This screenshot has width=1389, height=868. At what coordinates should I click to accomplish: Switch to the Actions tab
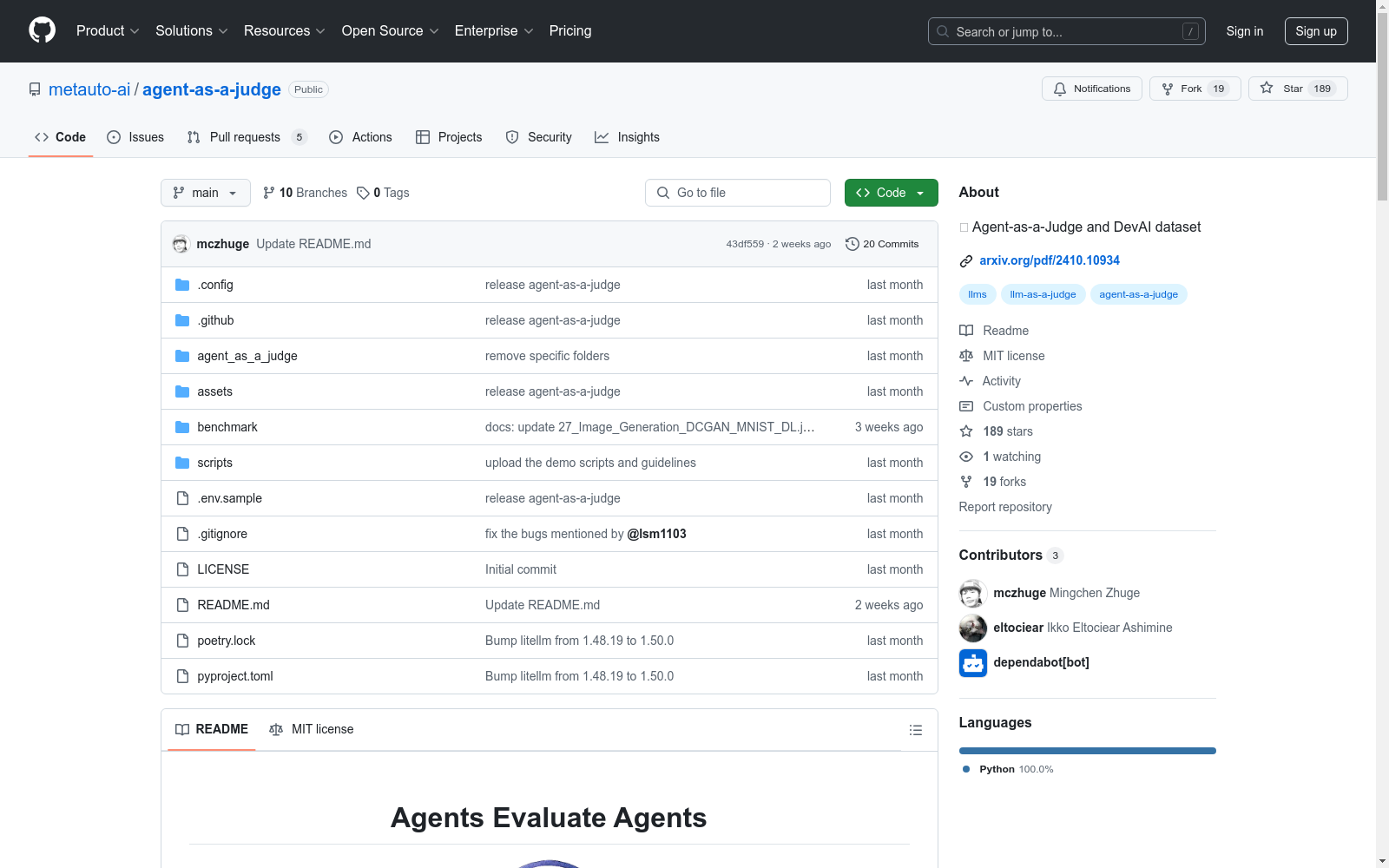pyautogui.click(x=360, y=137)
